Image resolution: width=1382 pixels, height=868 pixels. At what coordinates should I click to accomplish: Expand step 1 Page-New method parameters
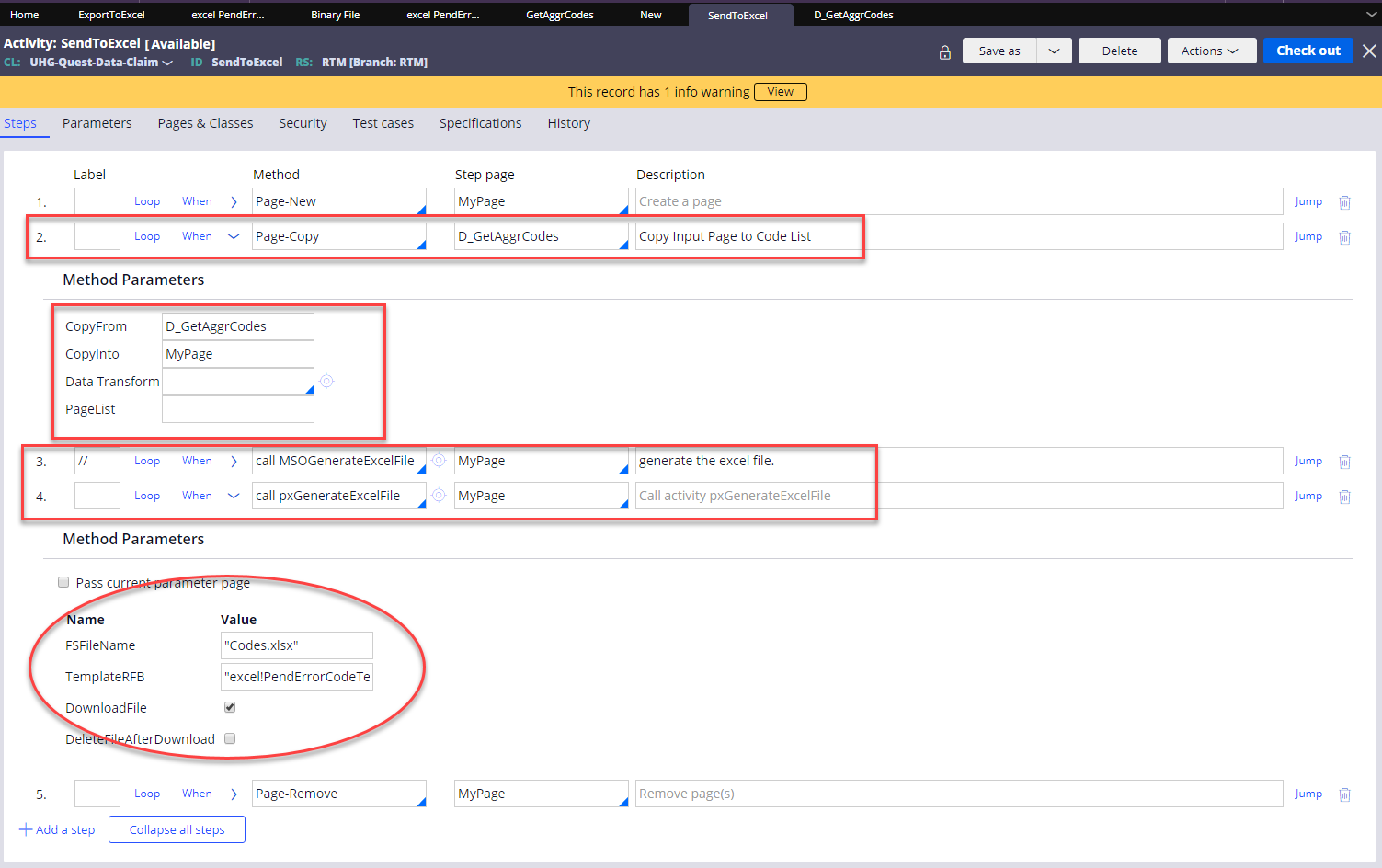tap(234, 202)
